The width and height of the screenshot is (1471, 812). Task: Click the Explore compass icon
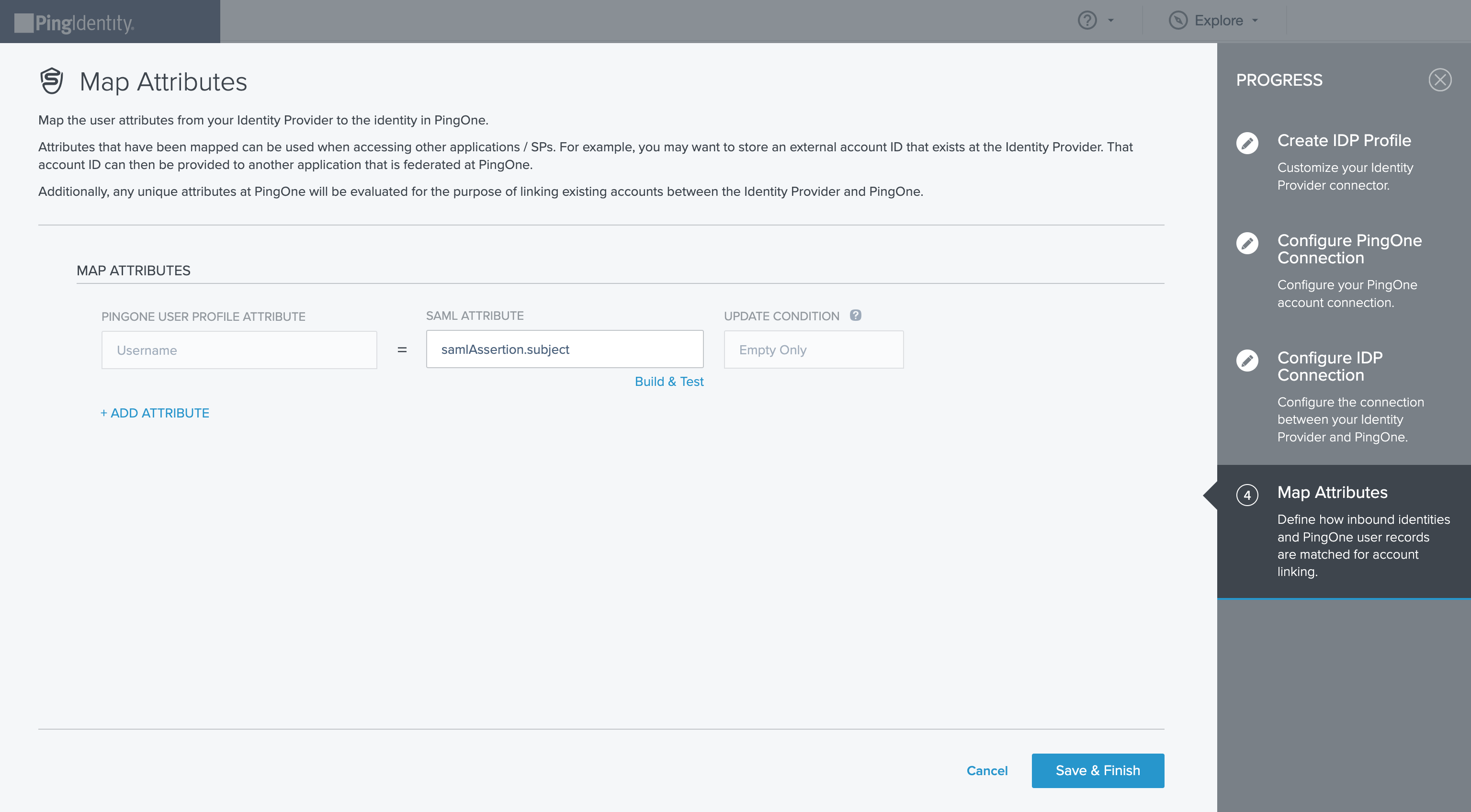coord(1177,20)
